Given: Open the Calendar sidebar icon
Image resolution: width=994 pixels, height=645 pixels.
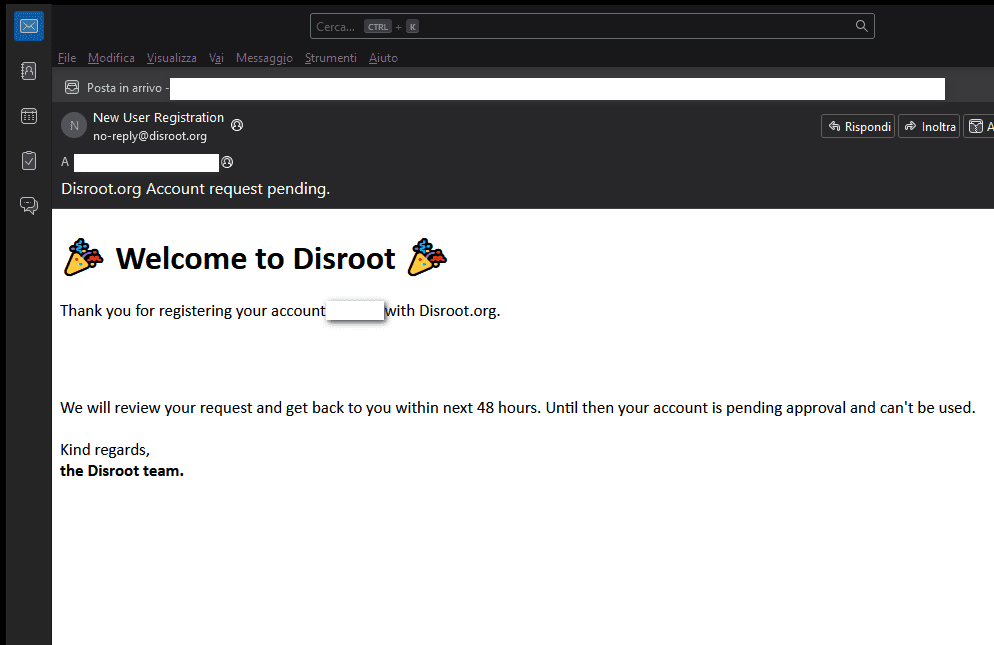Looking at the screenshot, I should tap(29, 116).
